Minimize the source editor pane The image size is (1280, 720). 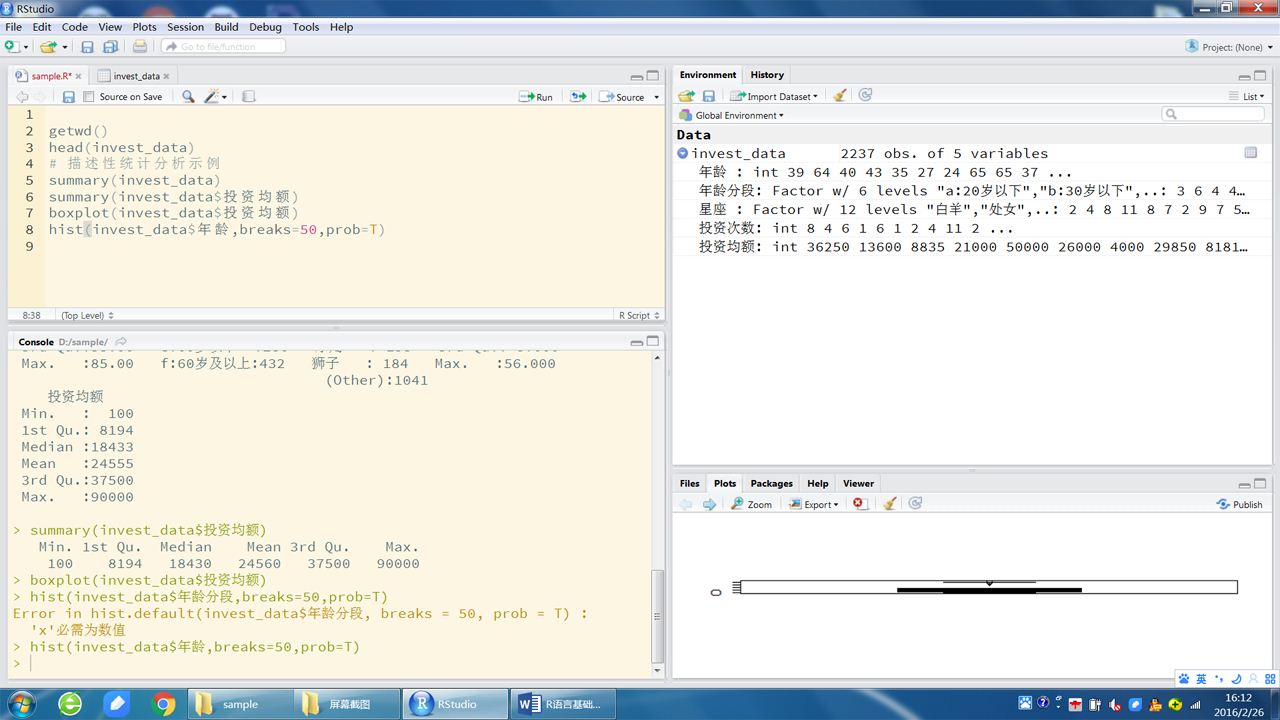coord(637,76)
